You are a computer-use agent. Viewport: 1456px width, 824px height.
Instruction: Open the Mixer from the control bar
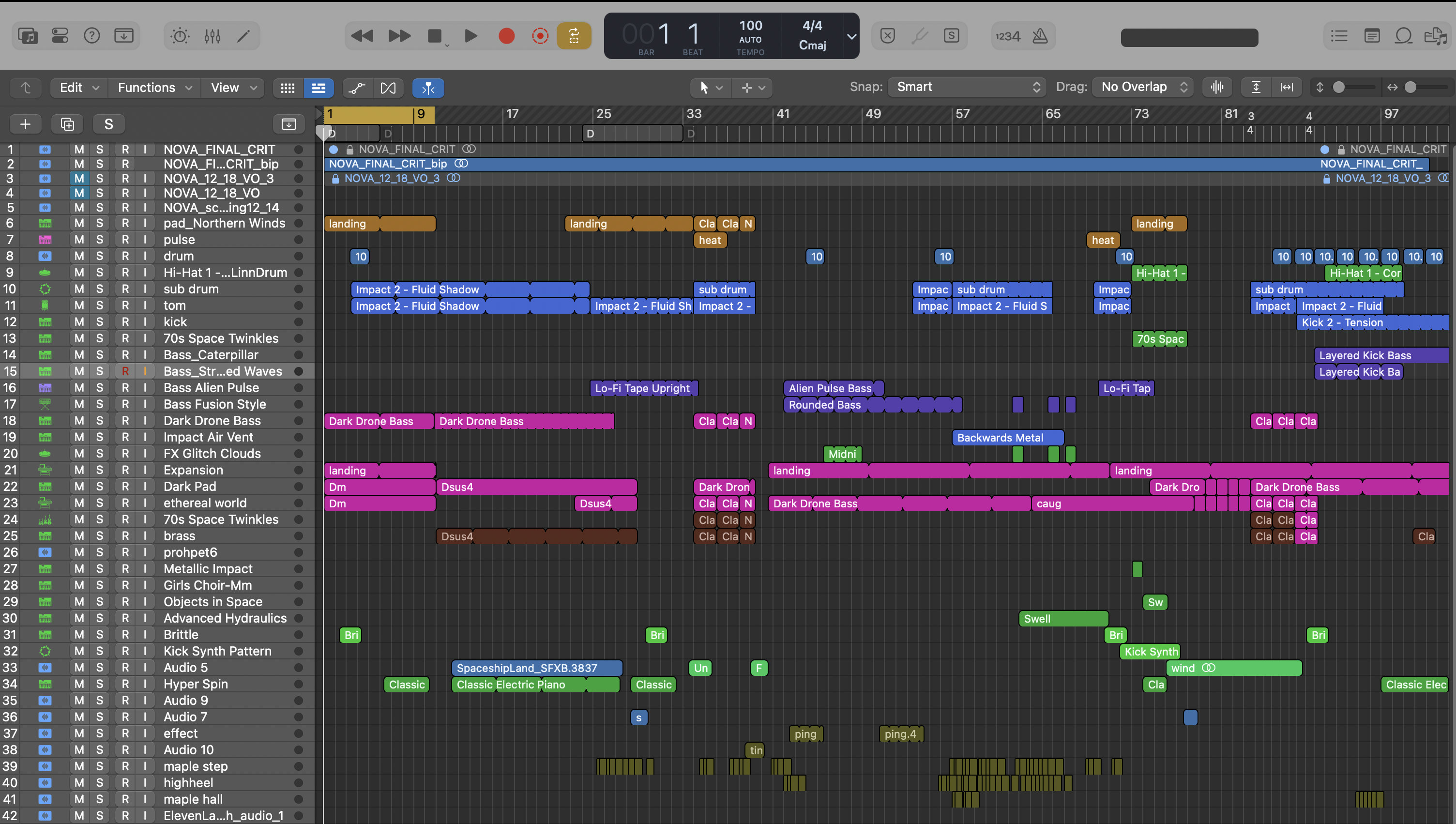tap(212, 36)
